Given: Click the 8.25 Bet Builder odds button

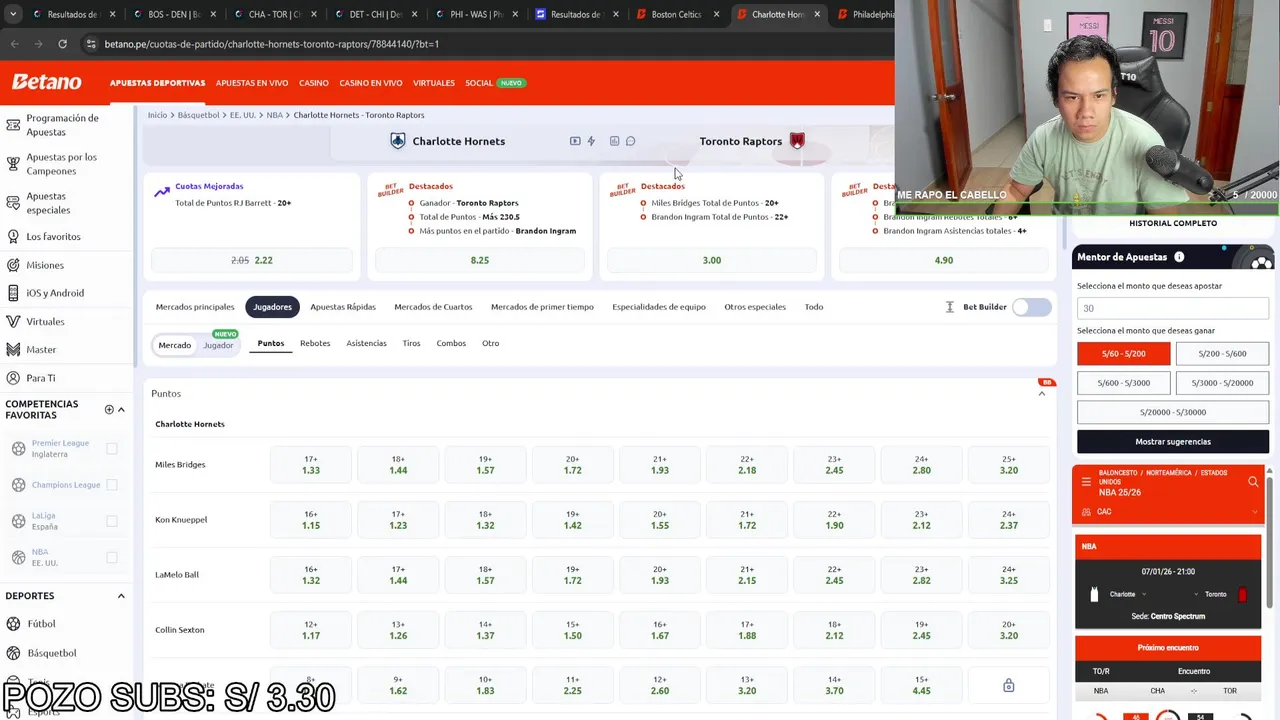Looking at the screenshot, I should (480, 260).
